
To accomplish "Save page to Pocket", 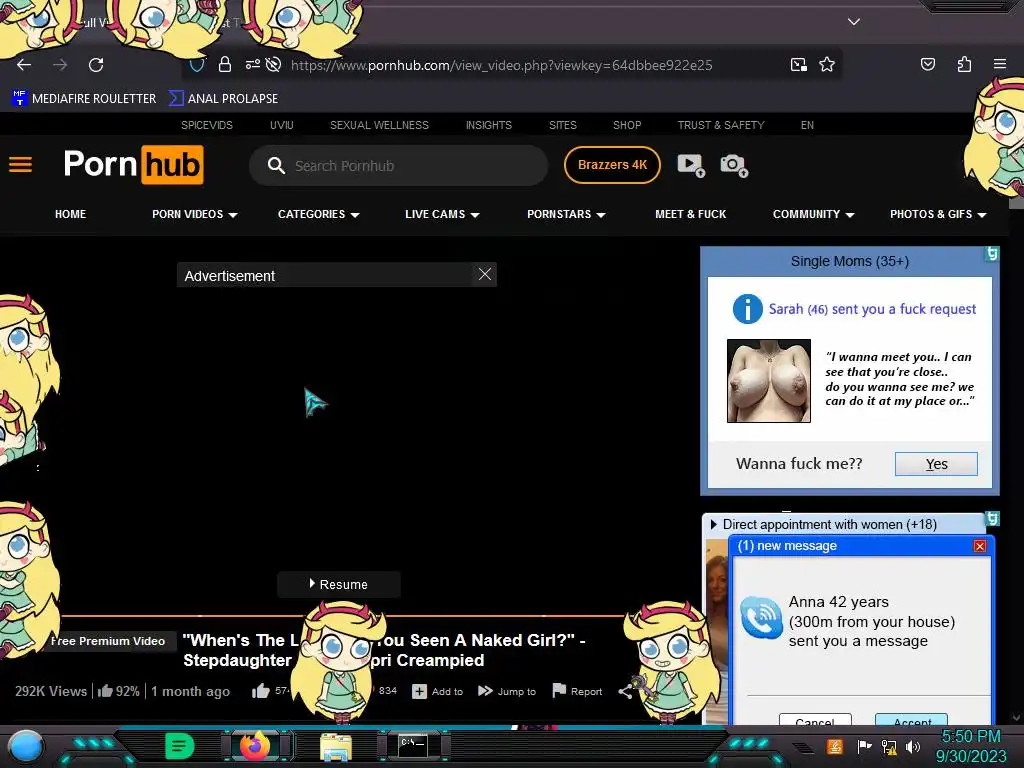I will (927, 64).
